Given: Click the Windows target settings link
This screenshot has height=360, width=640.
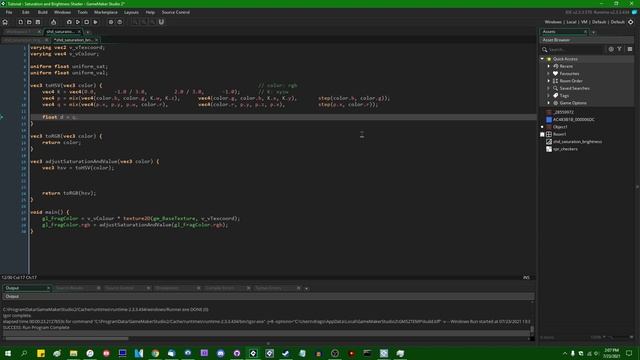Looking at the screenshot, I should (553, 22).
